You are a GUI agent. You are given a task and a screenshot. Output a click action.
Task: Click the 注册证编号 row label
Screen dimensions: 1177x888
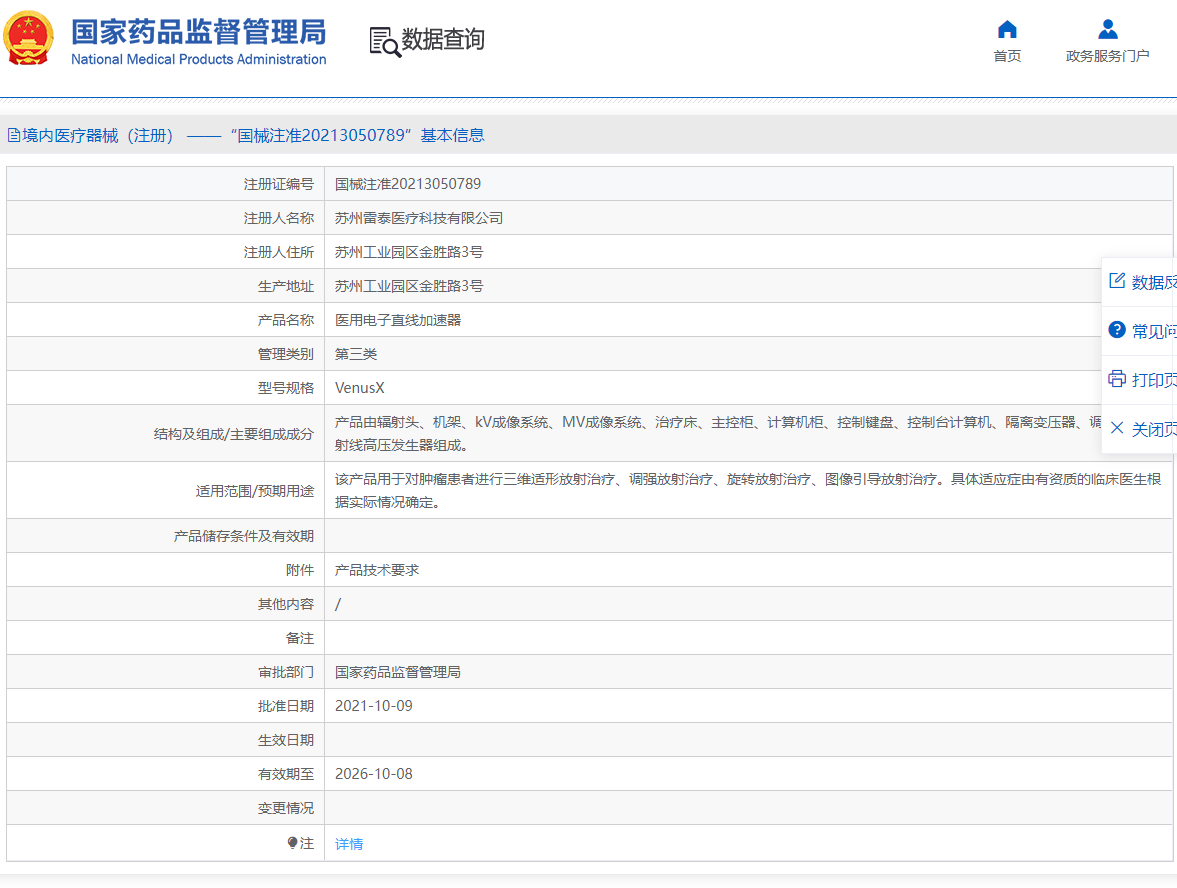coord(278,184)
